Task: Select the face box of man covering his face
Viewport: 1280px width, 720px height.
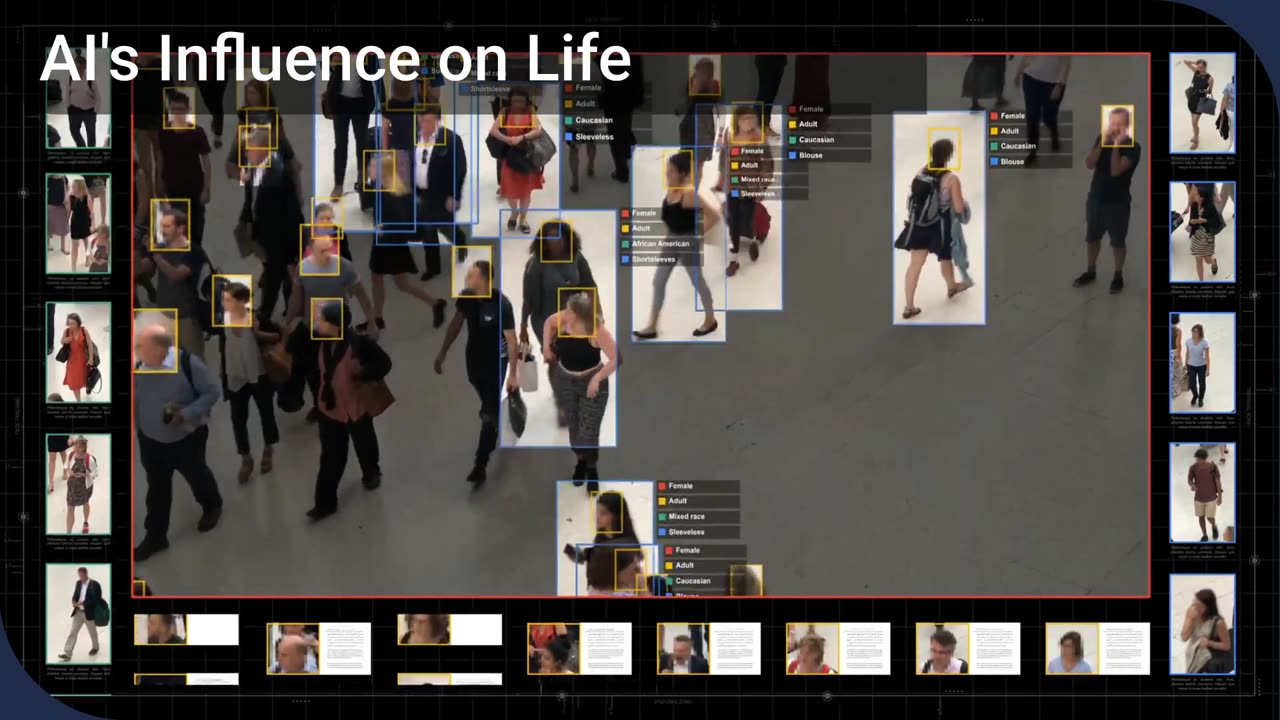Action: (x=1117, y=126)
